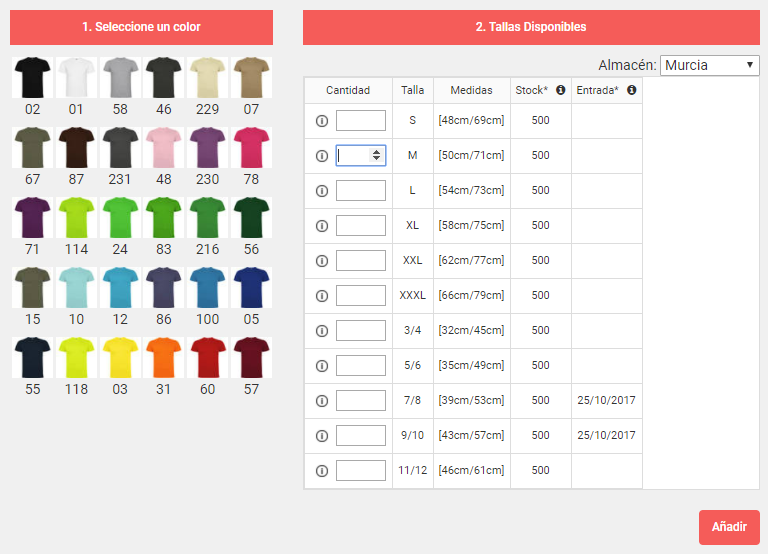Click the info icon in size 3/4 row
This screenshot has width=768, height=554.
(x=322, y=331)
